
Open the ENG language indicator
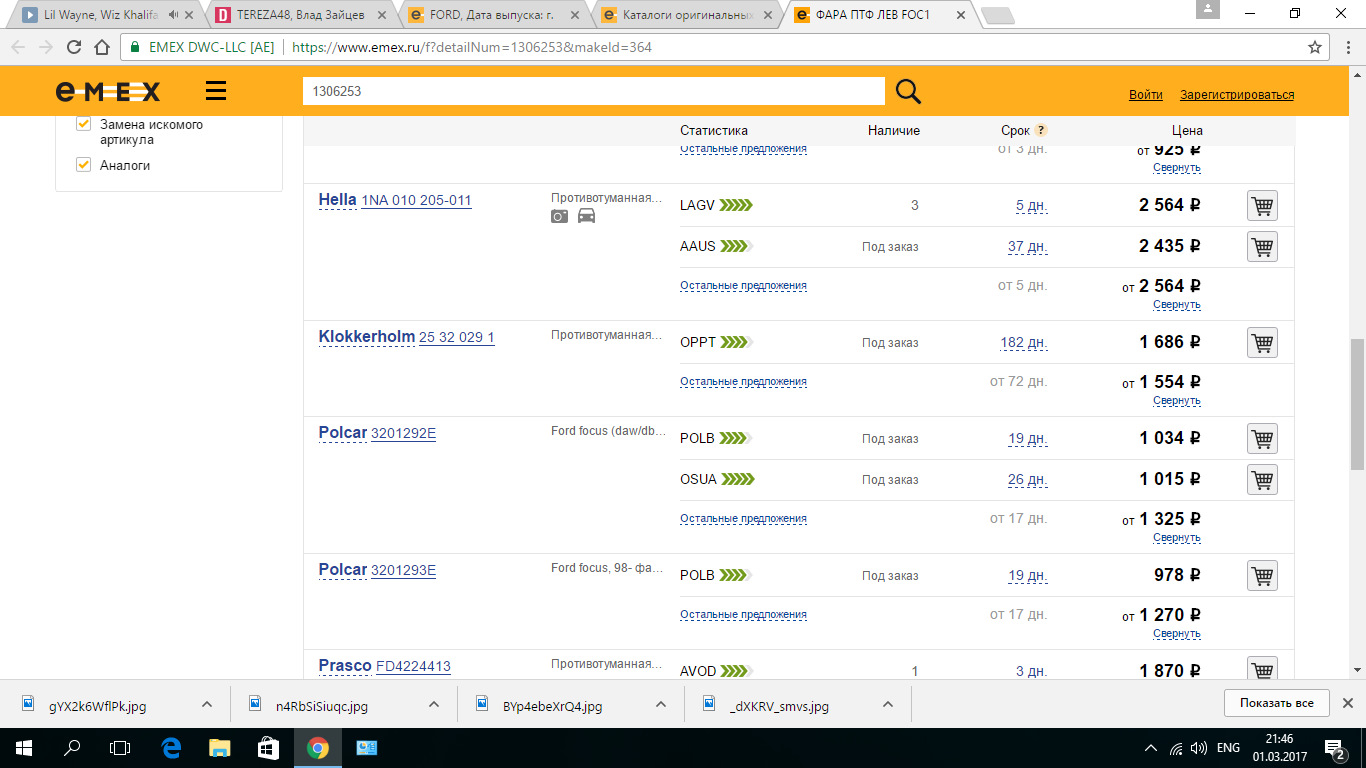1228,748
